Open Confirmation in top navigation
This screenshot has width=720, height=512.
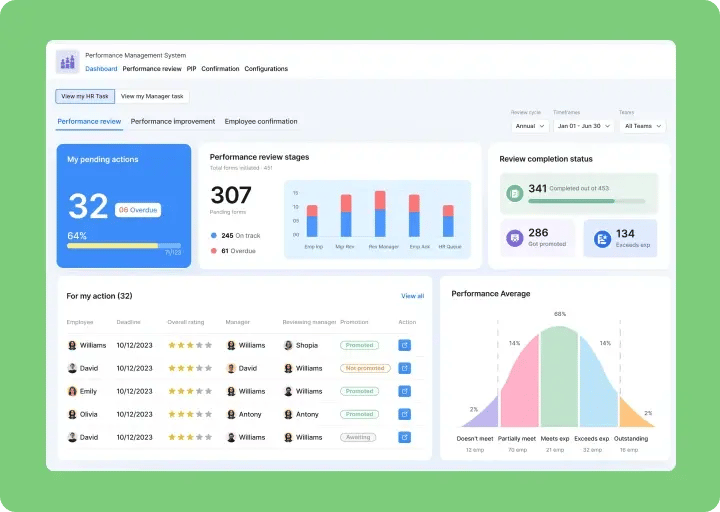[x=220, y=69]
